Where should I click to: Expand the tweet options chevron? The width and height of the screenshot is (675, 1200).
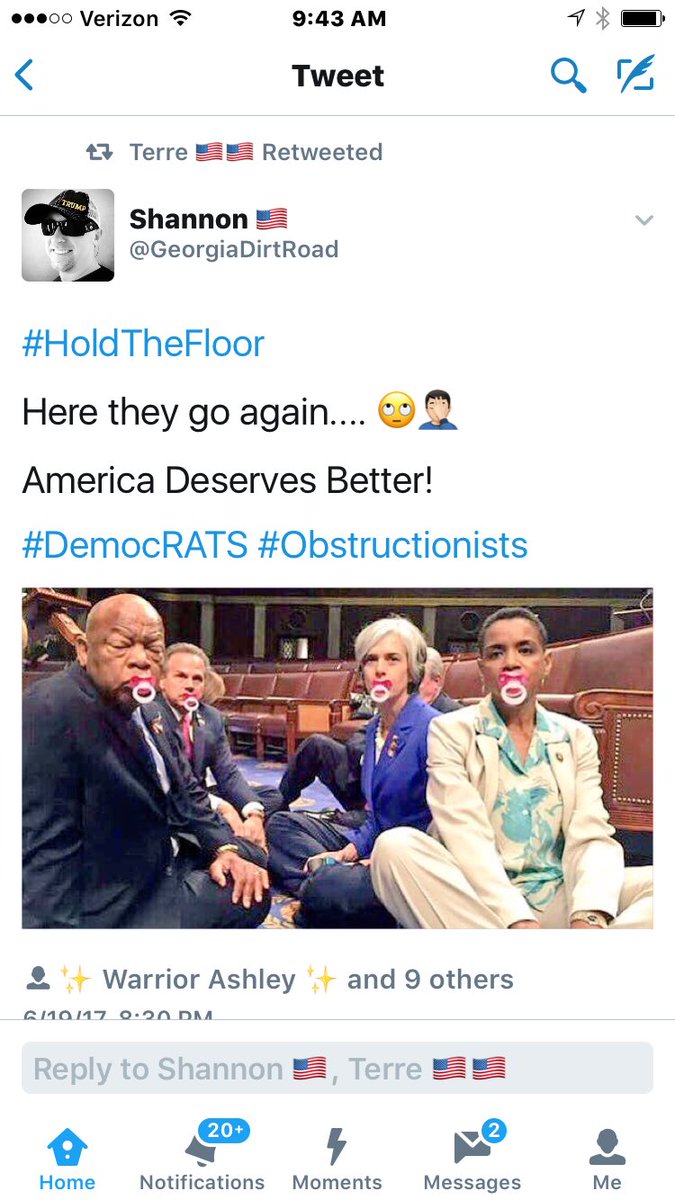point(644,220)
